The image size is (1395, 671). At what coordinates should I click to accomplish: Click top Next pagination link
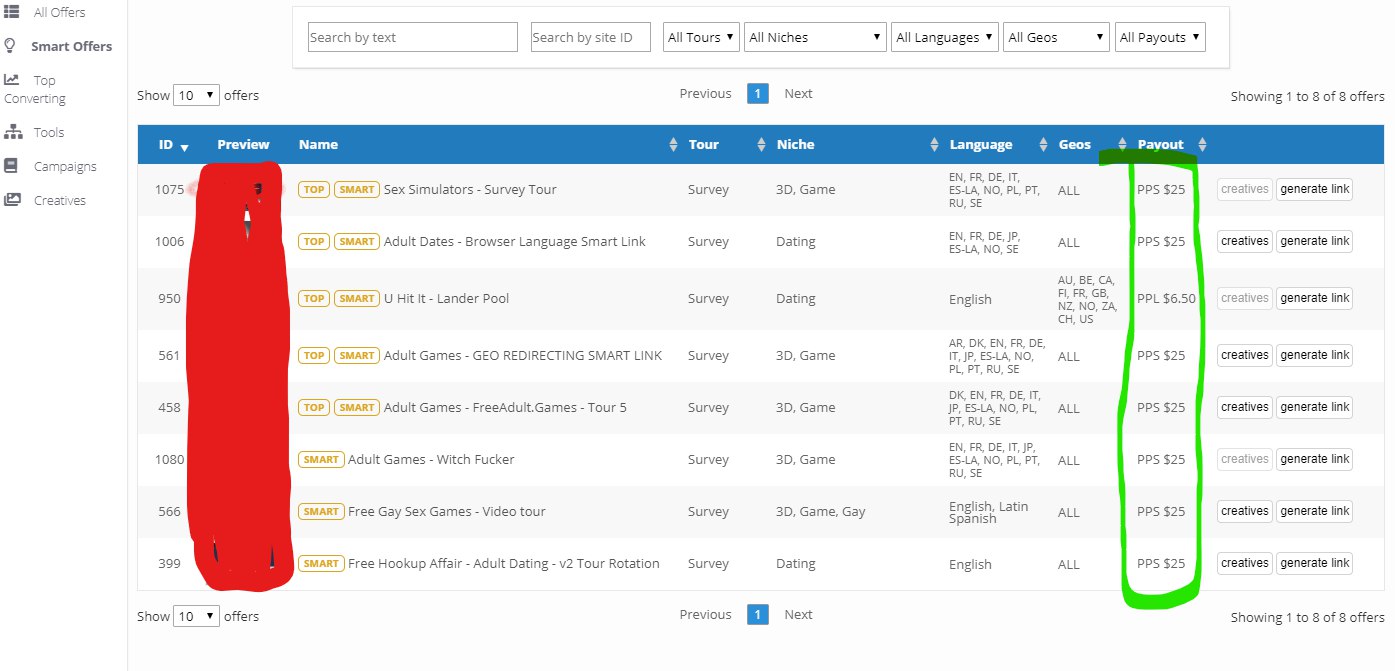(798, 93)
